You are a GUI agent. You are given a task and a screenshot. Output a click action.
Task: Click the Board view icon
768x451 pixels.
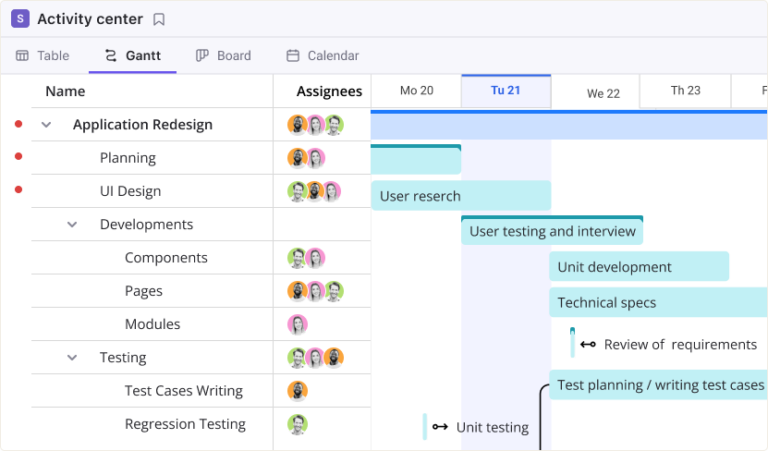click(202, 55)
